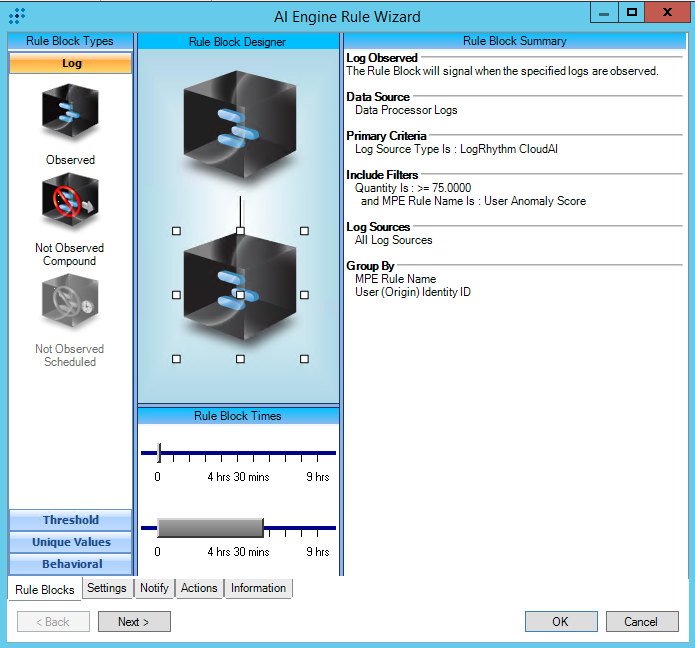Click the connector line between rule blocks

click(x=240, y=211)
